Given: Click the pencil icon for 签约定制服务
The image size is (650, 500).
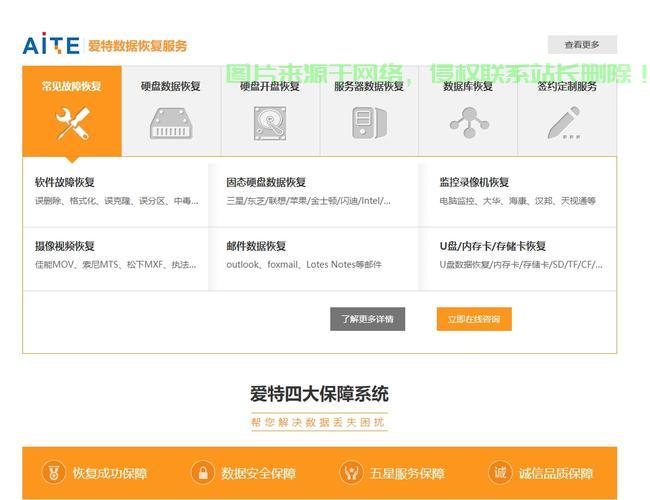Looking at the screenshot, I should 564,123.
